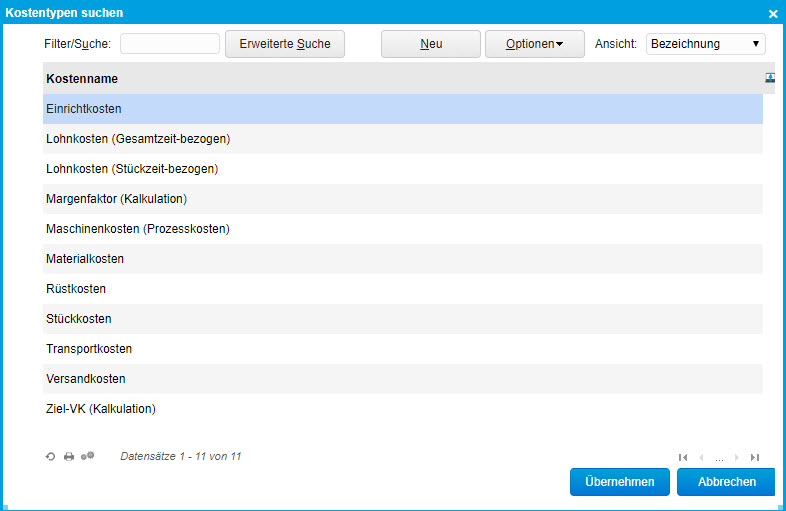This screenshot has height=511, width=786.
Task: Select the Stückkosten entry
Action: pyautogui.click(x=403, y=319)
